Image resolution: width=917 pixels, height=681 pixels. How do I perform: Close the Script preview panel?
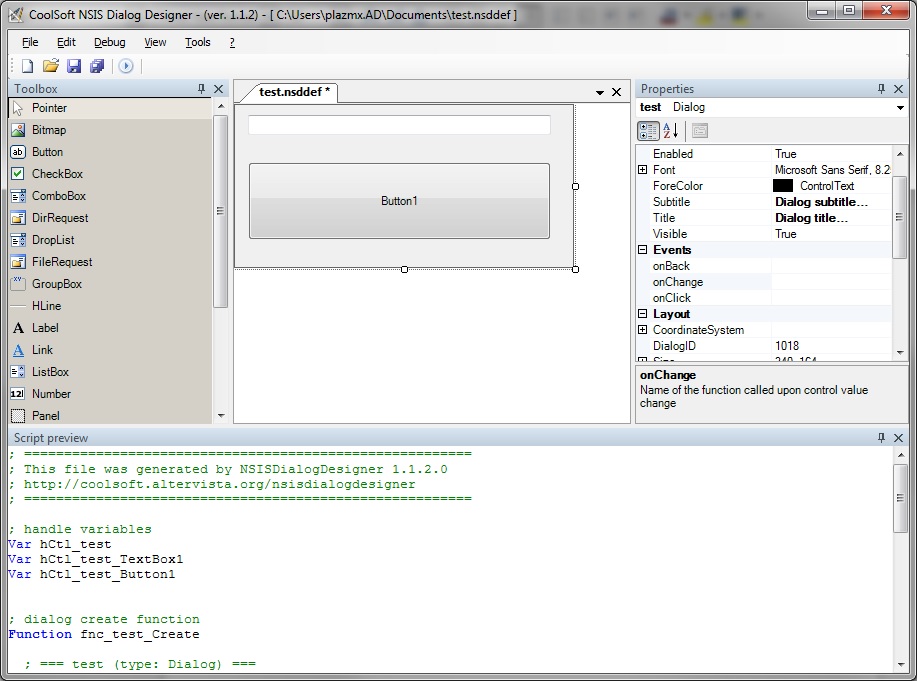[x=899, y=438]
